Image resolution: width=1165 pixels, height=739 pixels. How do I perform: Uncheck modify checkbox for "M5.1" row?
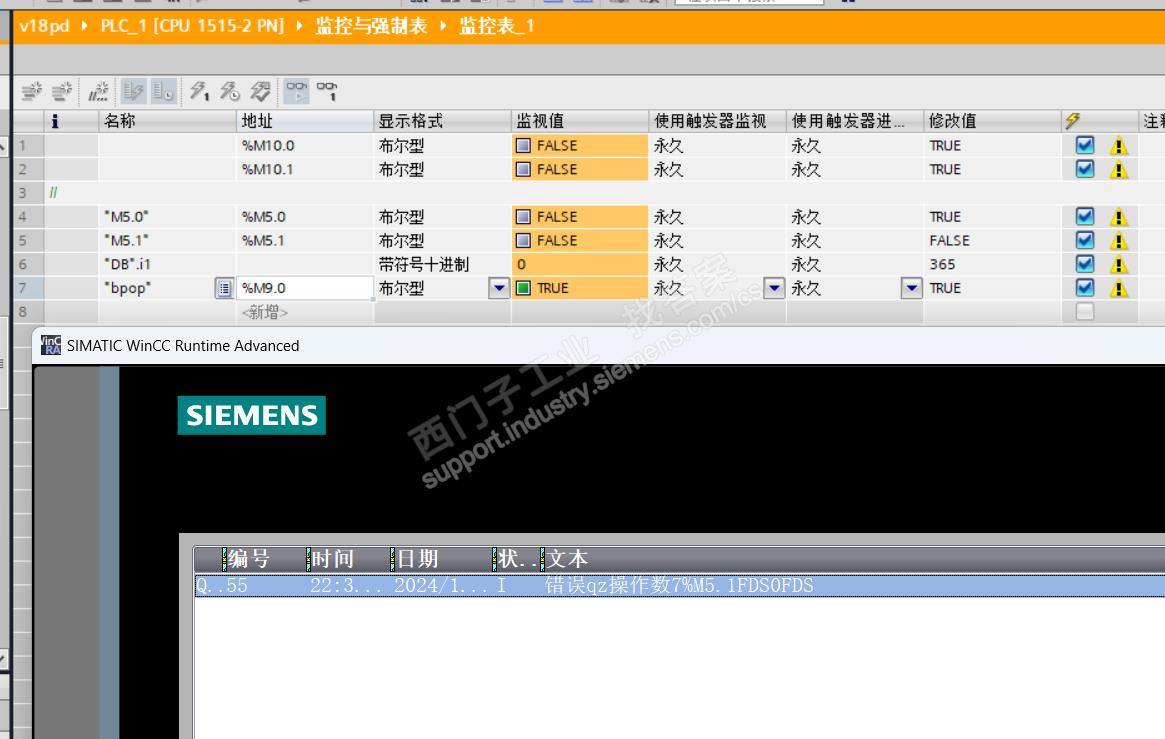point(1085,241)
